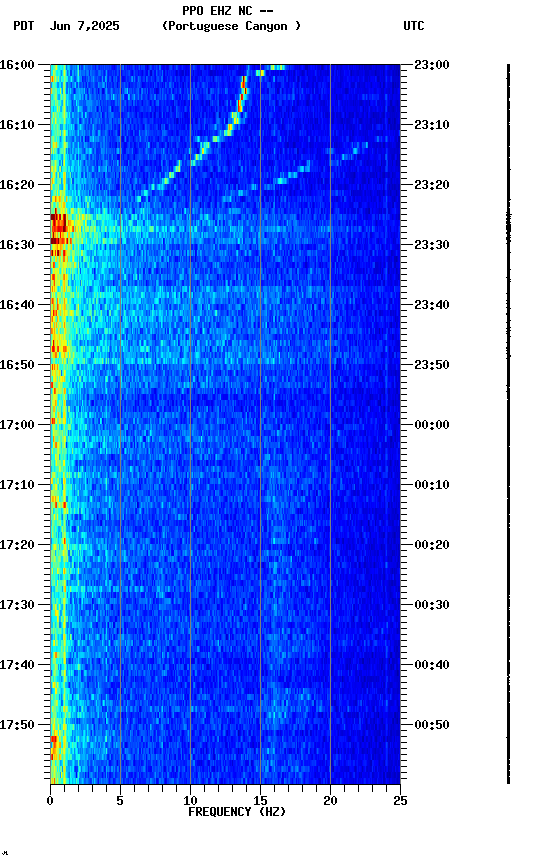Click the '10' frequency axis tick label

click(190, 801)
